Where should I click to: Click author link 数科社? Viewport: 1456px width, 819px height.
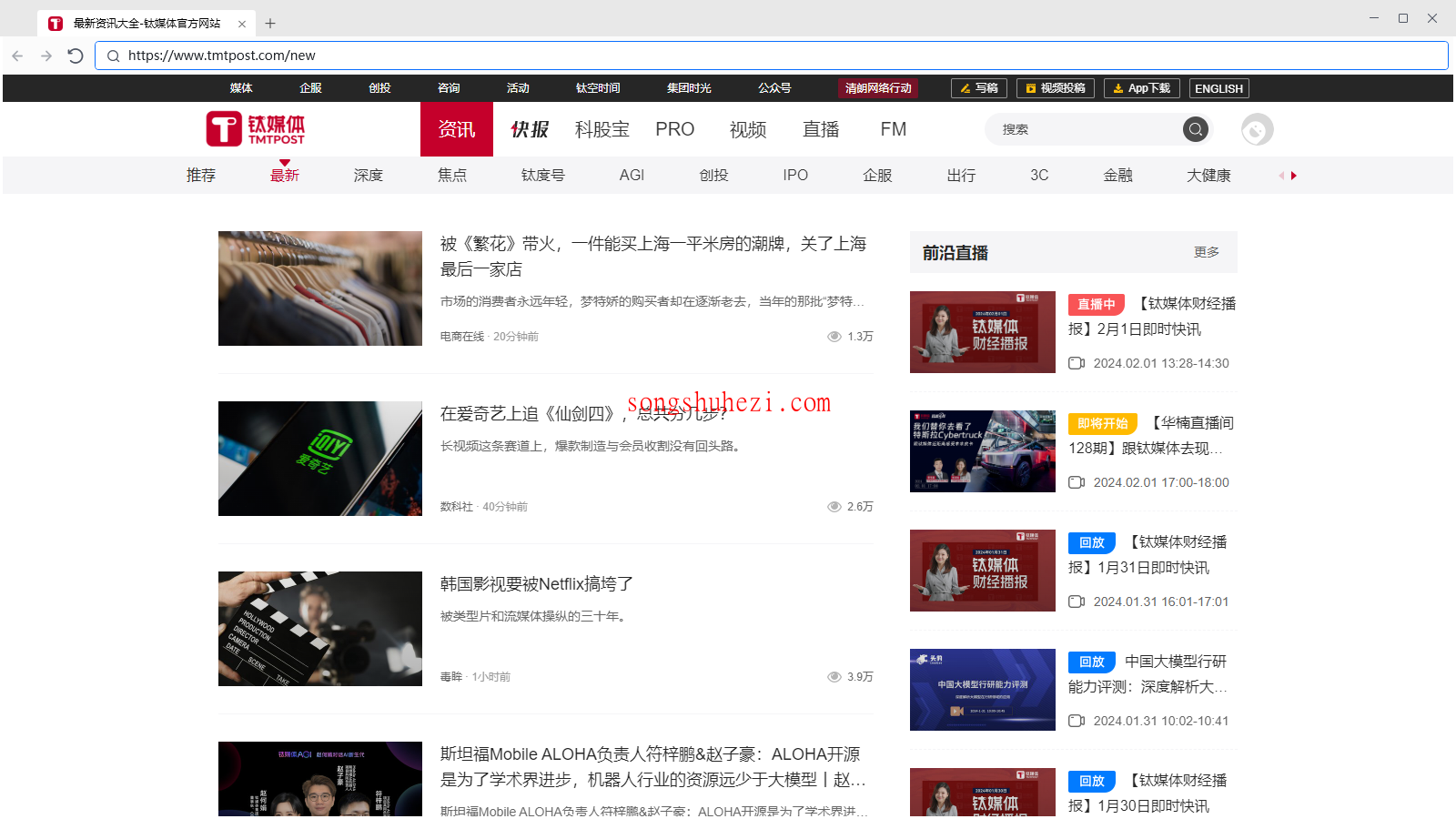(x=457, y=507)
